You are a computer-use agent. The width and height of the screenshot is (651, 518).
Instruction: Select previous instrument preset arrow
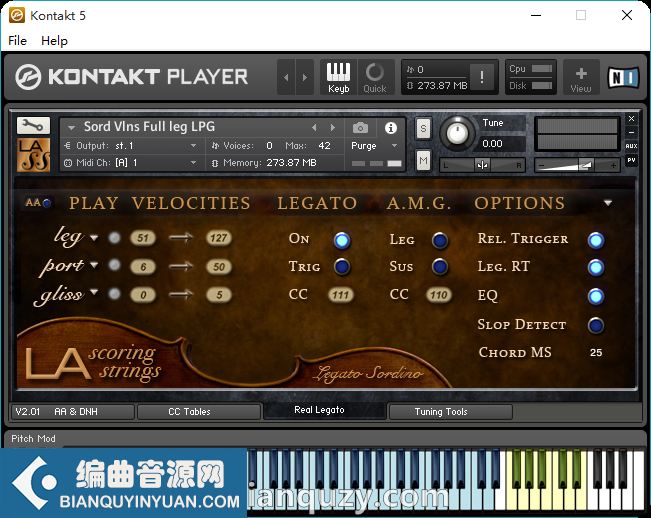click(x=314, y=127)
